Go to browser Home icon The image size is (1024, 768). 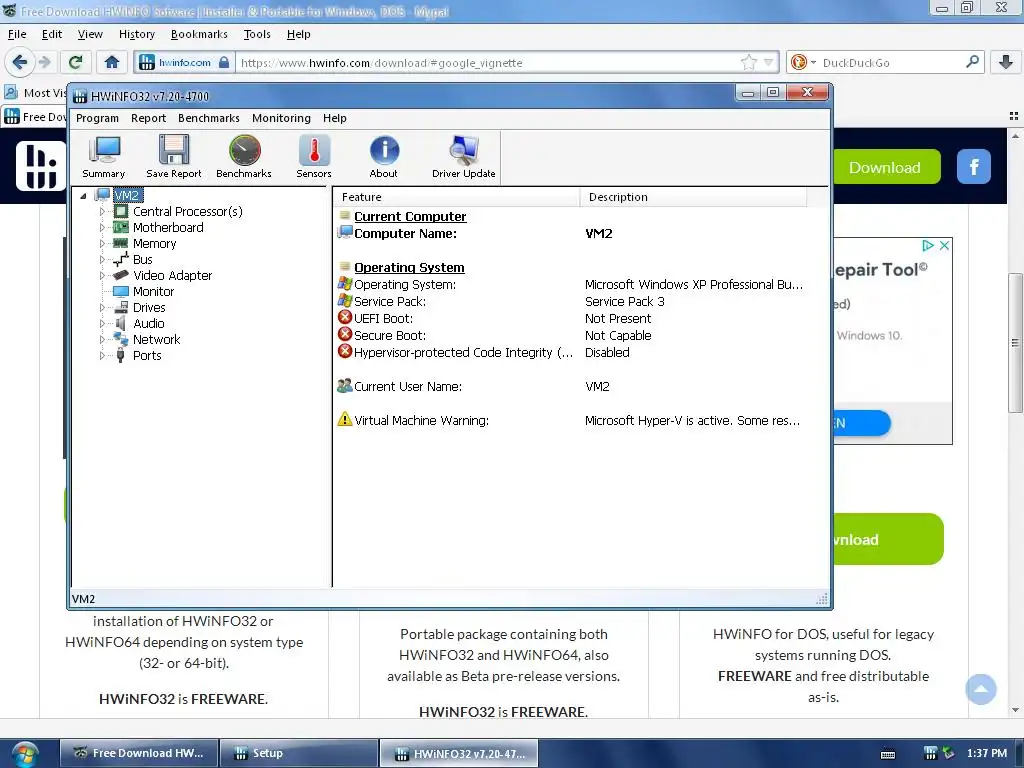pos(112,62)
